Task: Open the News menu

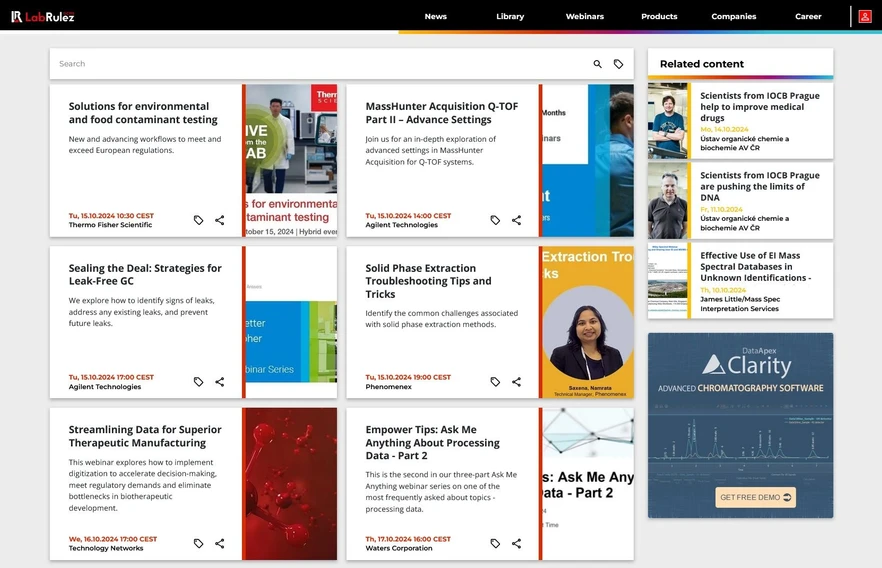Action: 435,16
